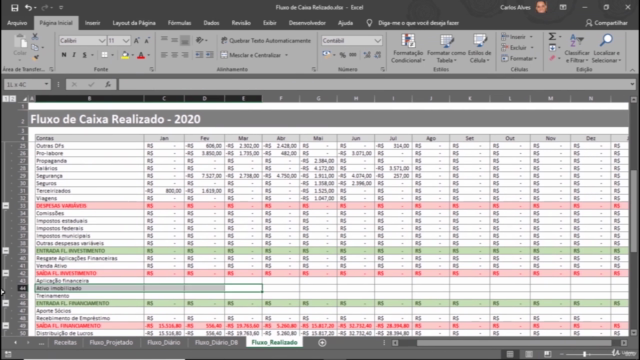Toggle italic formatting

point(74,55)
